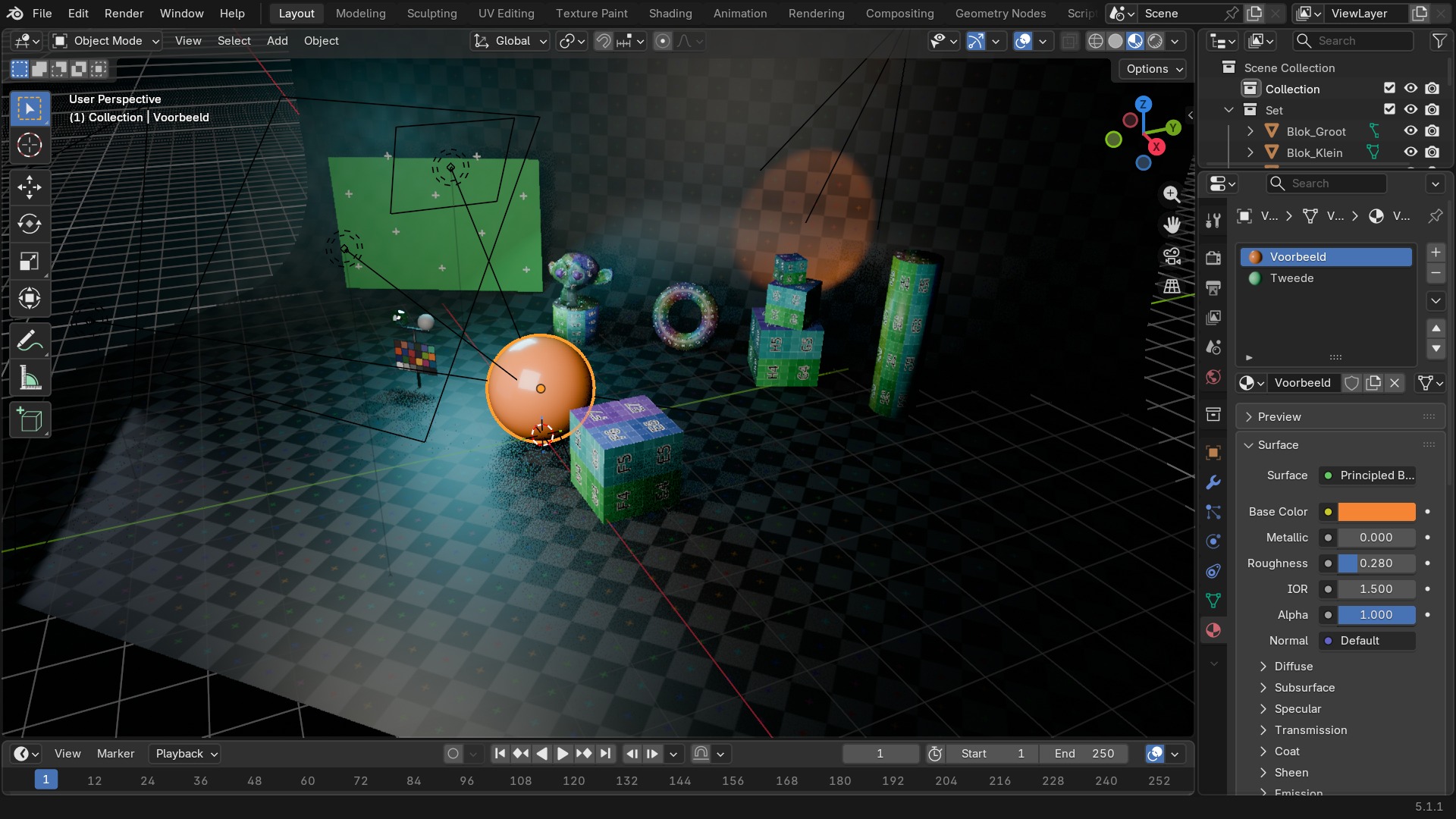Image resolution: width=1456 pixels, height=819 pixels.
Task: Activate the Scale tool
Action: [30, 262]
